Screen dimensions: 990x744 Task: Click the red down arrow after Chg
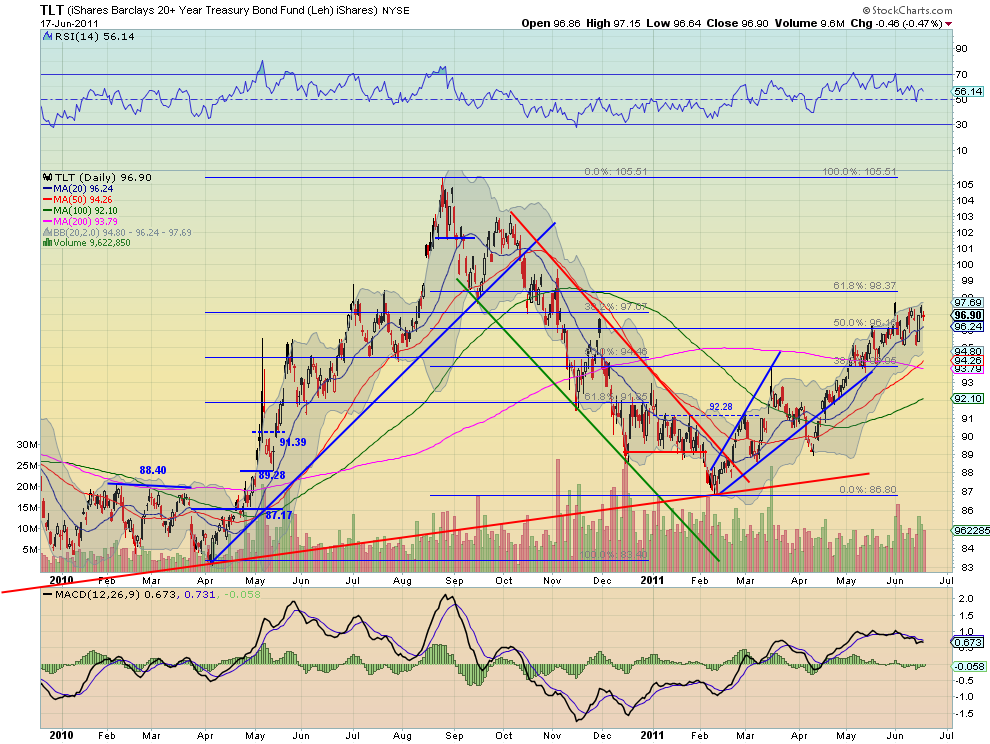click(949, 24)
